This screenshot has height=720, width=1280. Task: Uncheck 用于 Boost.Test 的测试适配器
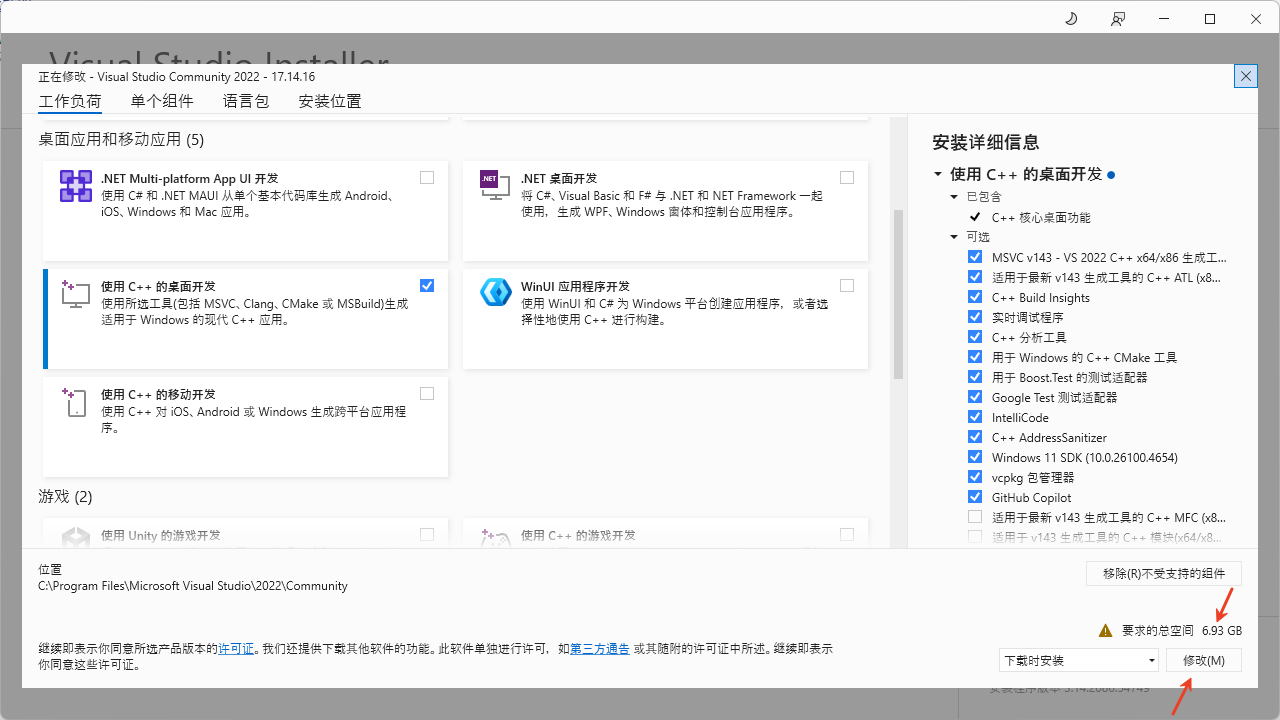click(x=975, y=377)
